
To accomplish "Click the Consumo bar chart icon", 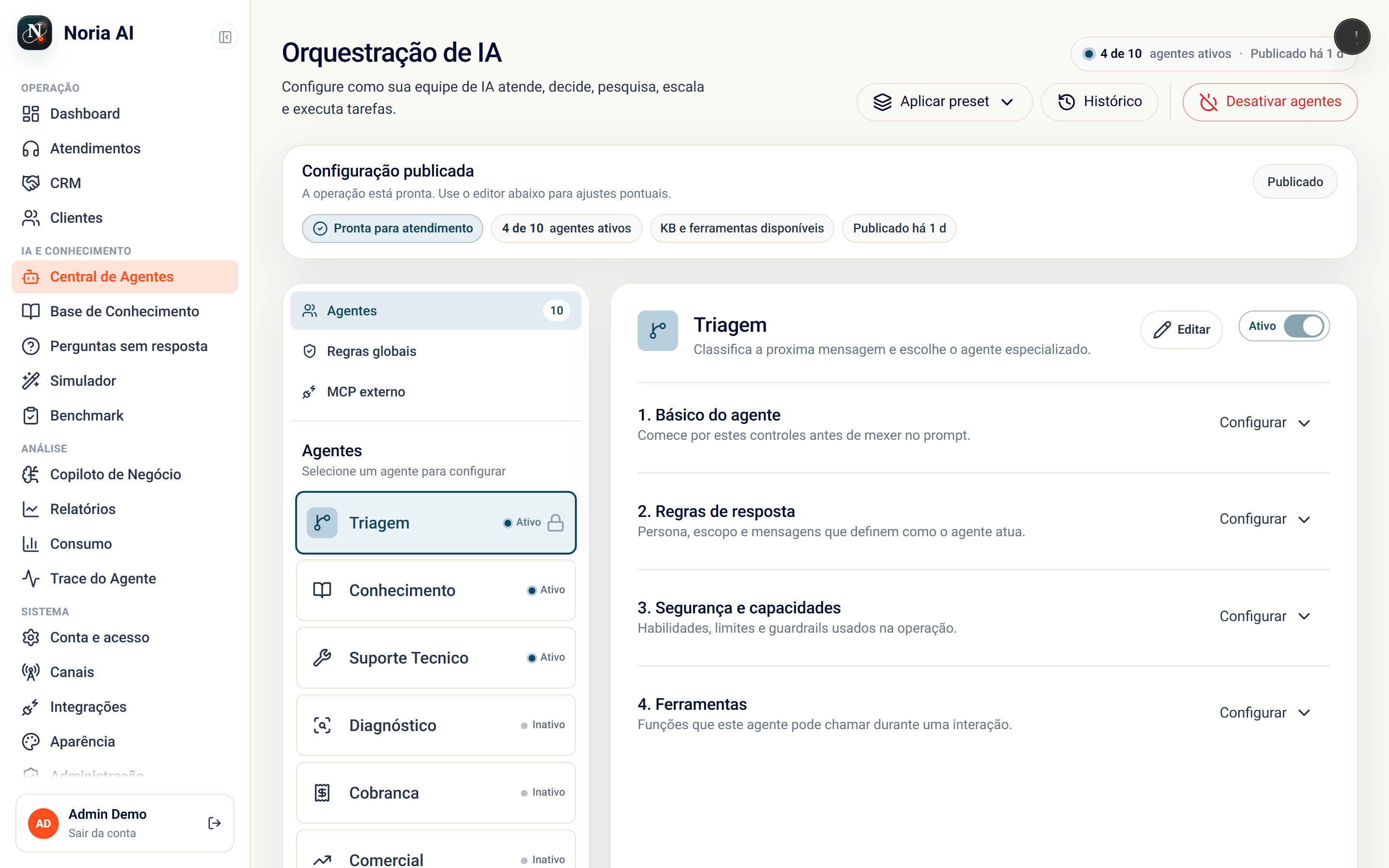I will pos(30,543).
